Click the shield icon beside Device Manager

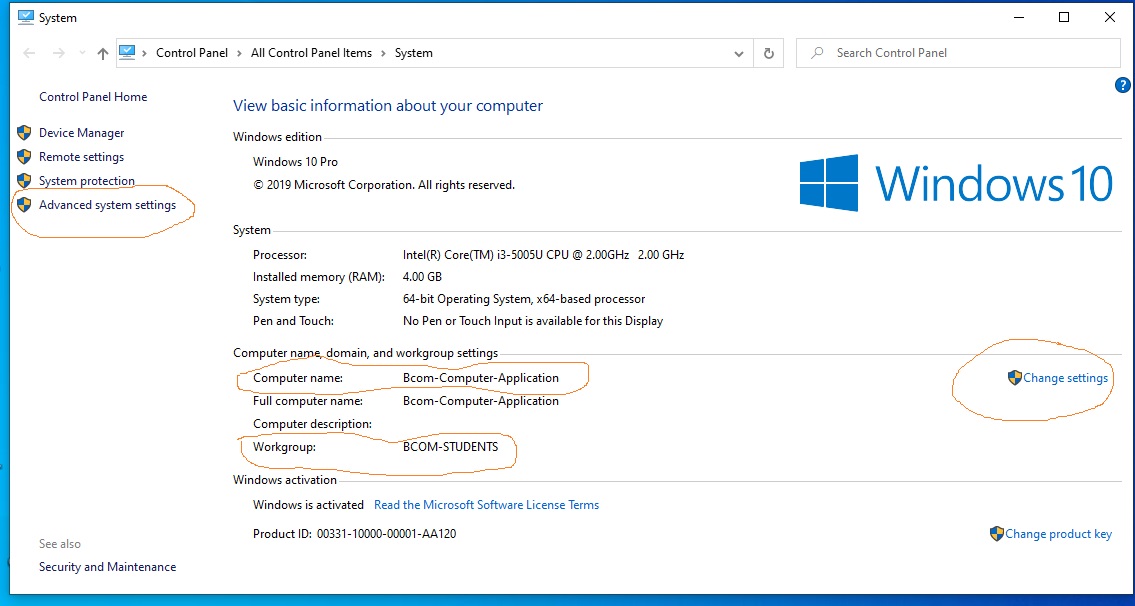tap(22, 132)
